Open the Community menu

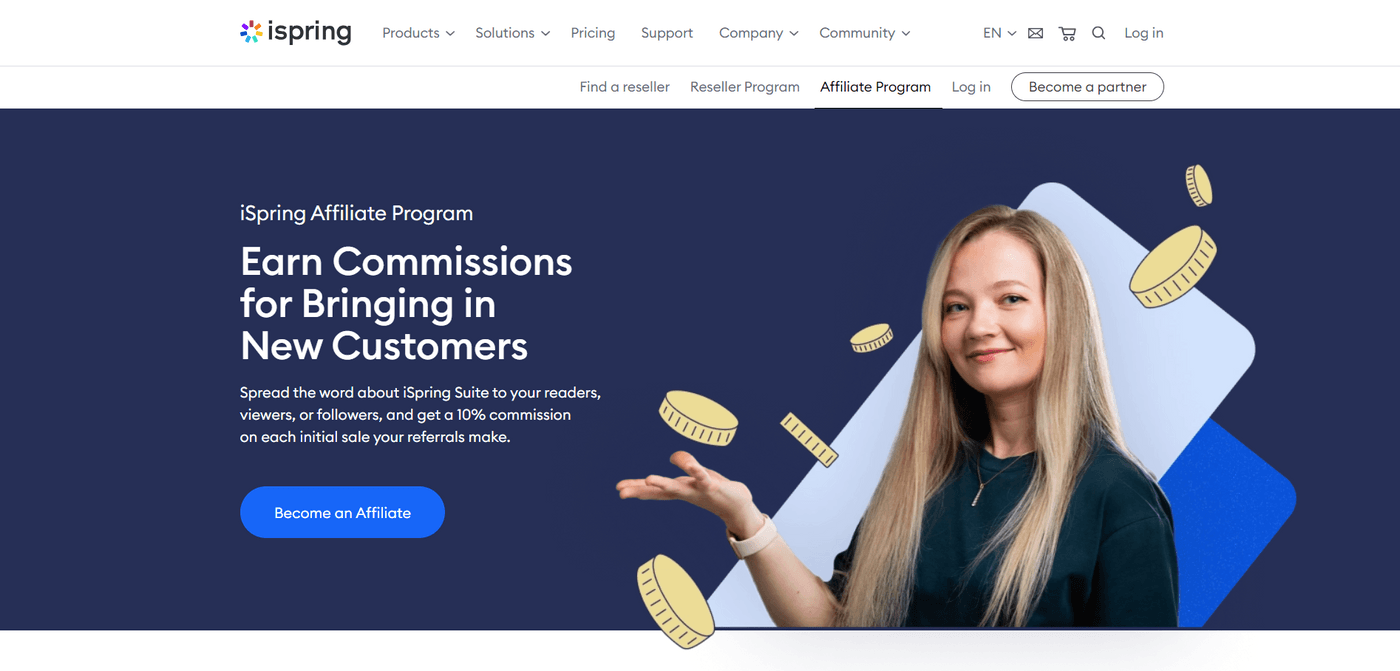point(864,33)
